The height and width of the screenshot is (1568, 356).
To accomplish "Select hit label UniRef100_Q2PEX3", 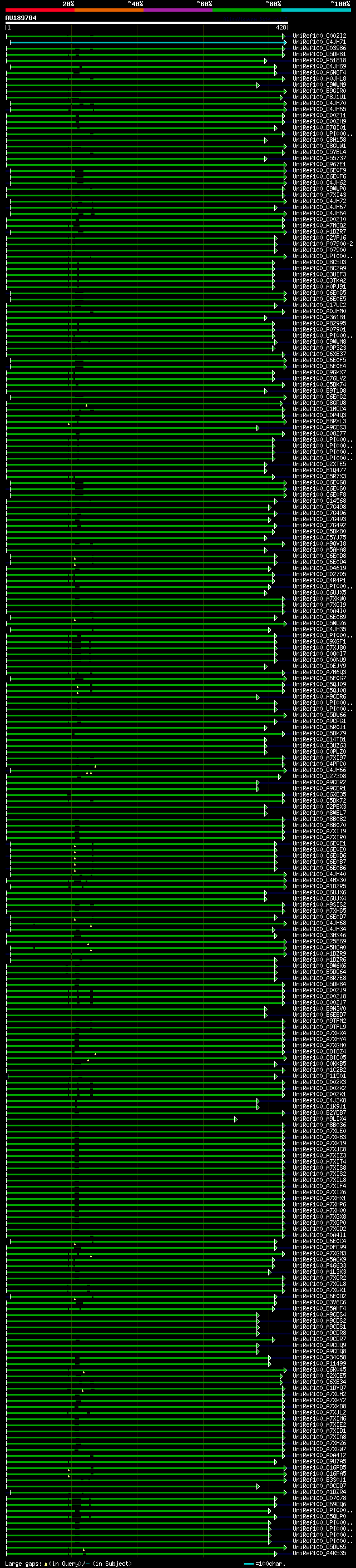I will tap(319, 807).
